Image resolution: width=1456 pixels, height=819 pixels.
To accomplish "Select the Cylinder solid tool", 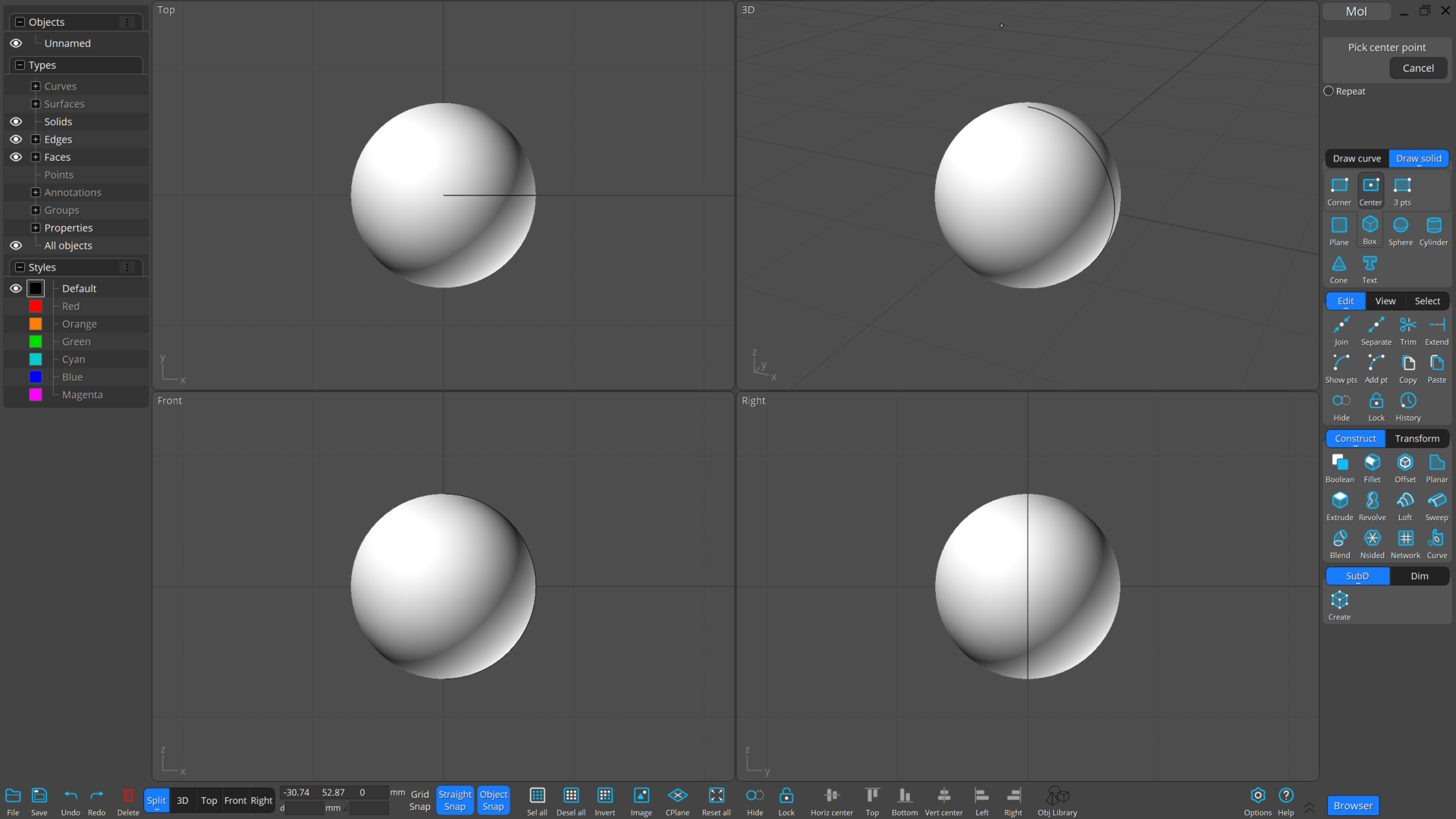I will point(1433,230).
